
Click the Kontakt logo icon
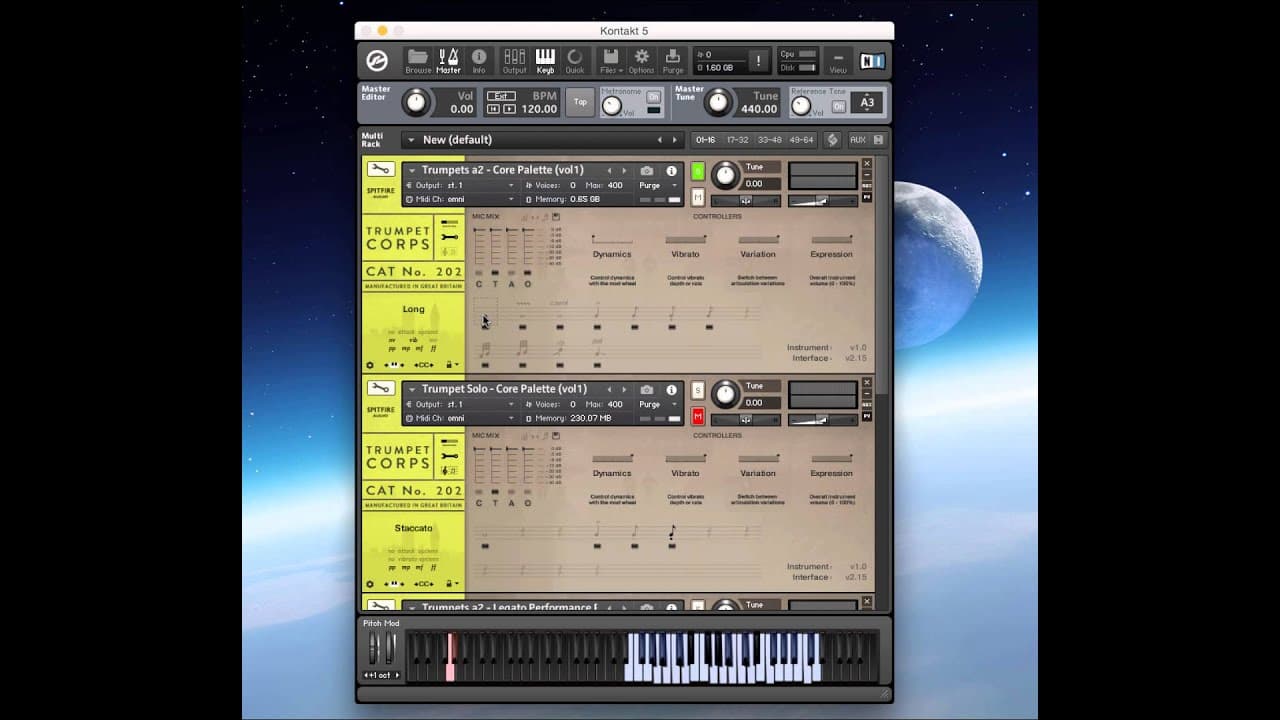click(x=378, y=61)
